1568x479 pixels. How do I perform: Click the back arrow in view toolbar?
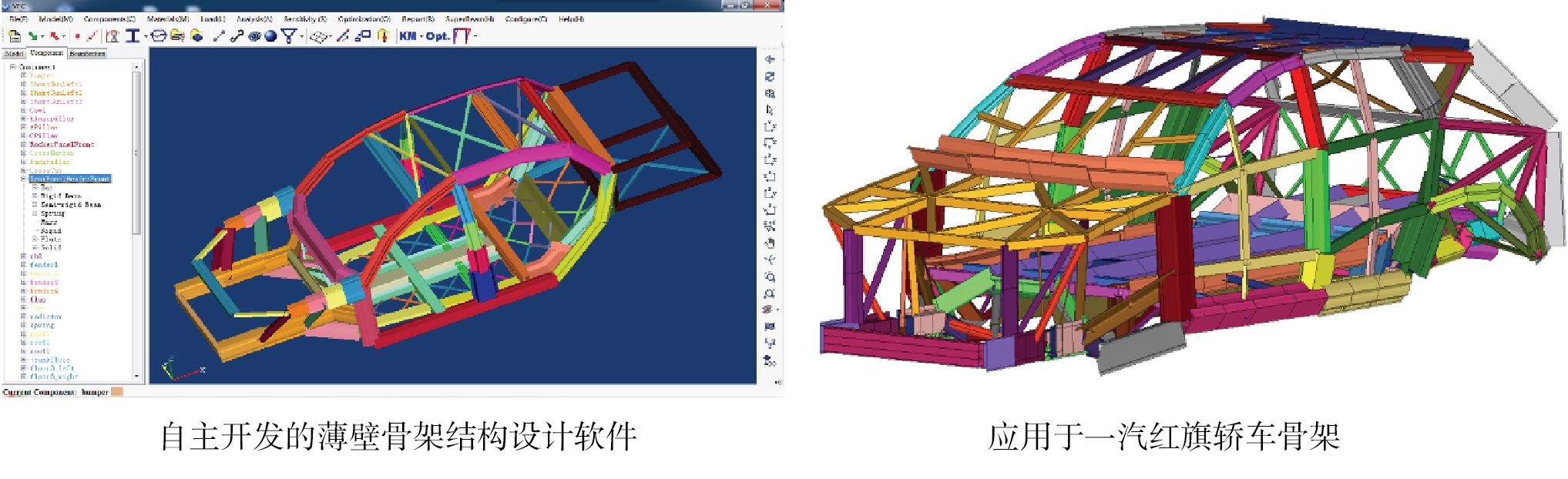(x=769, y=59)
